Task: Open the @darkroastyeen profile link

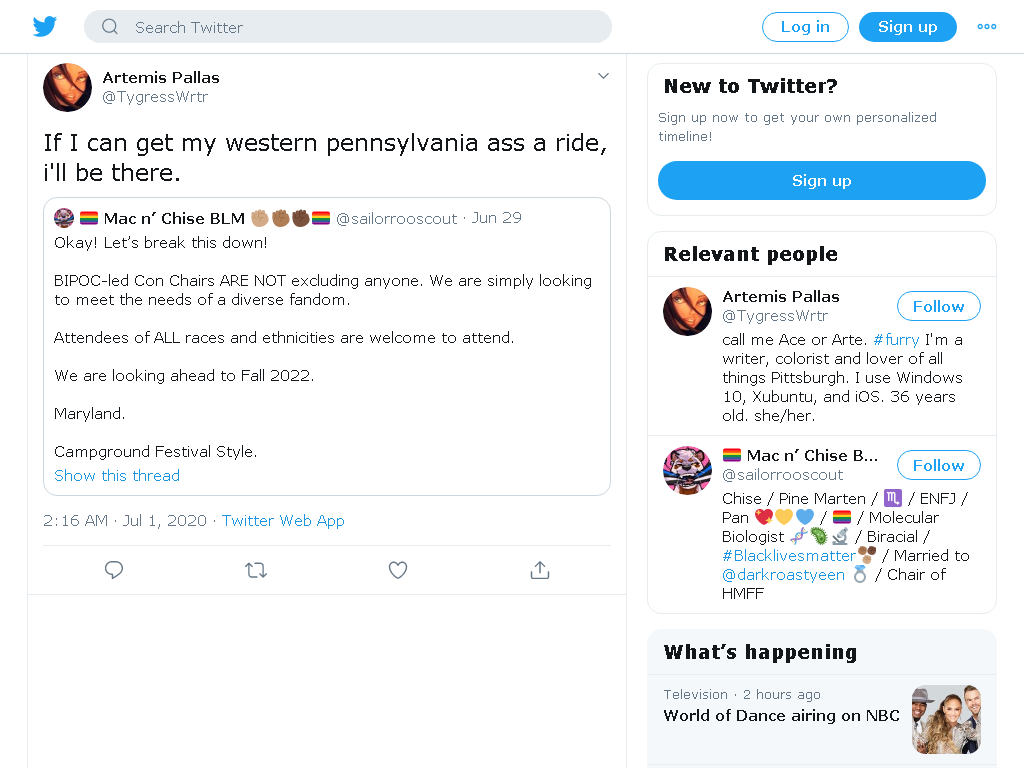Action: coord(783,575)
